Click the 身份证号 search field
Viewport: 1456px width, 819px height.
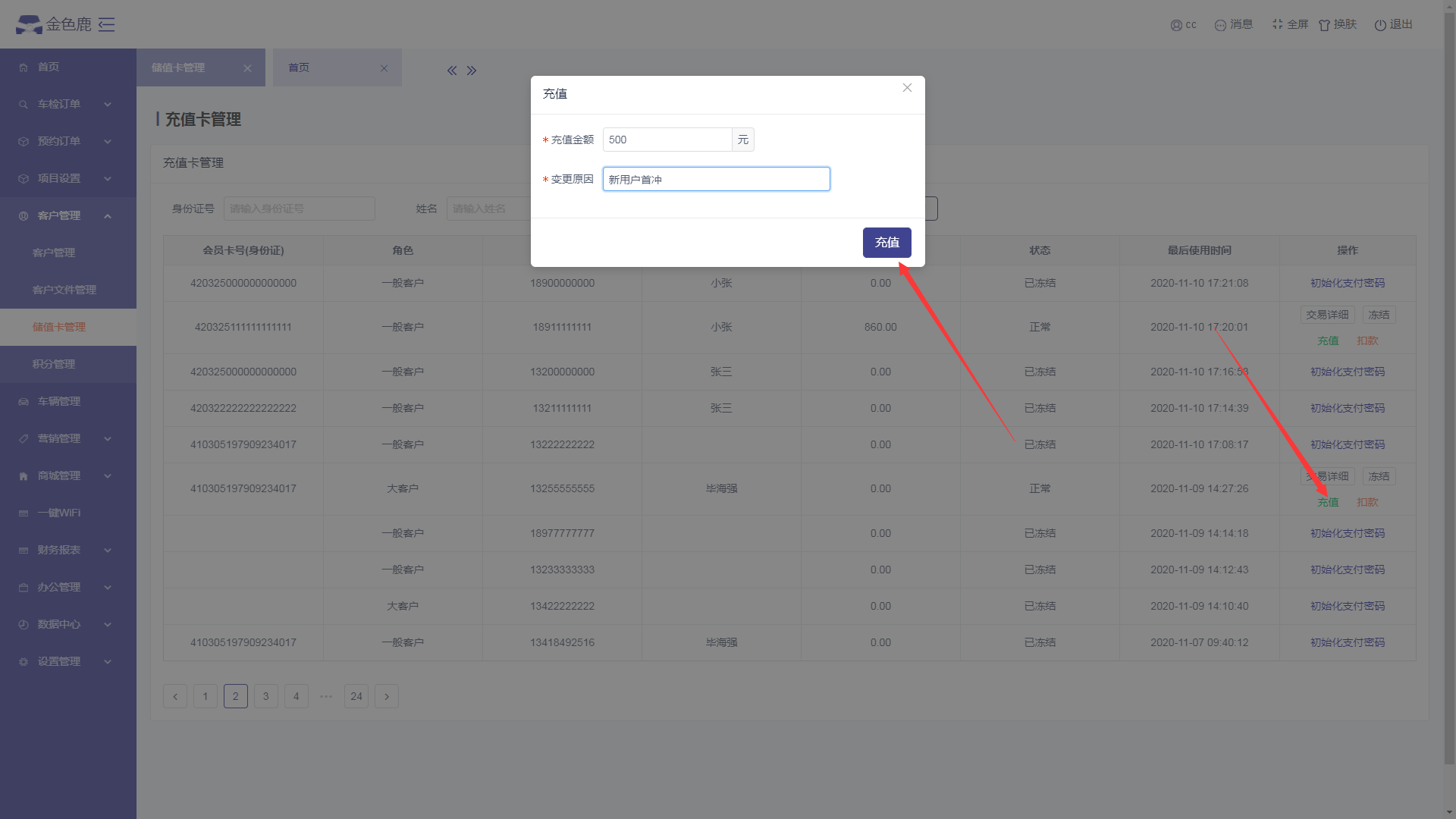click(x=300, y=209)
